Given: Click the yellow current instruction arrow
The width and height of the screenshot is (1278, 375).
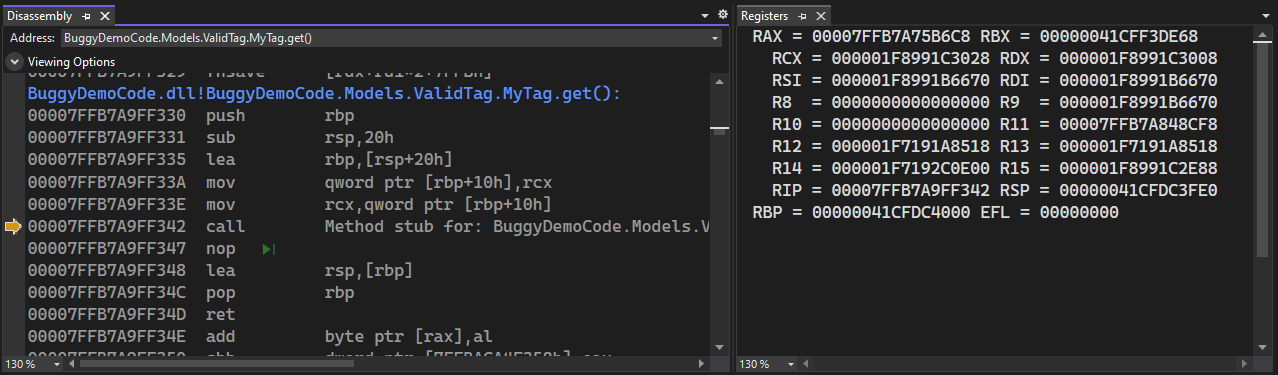Looking at the screenshot, I should click(x=13, y=227).
